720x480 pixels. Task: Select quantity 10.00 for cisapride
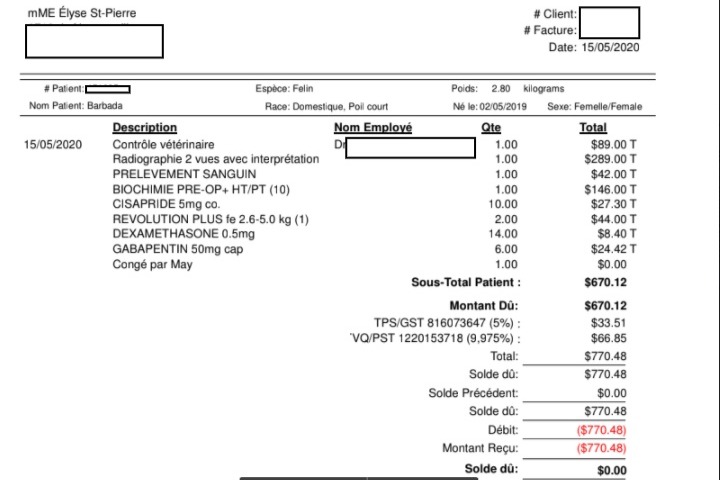503,204
